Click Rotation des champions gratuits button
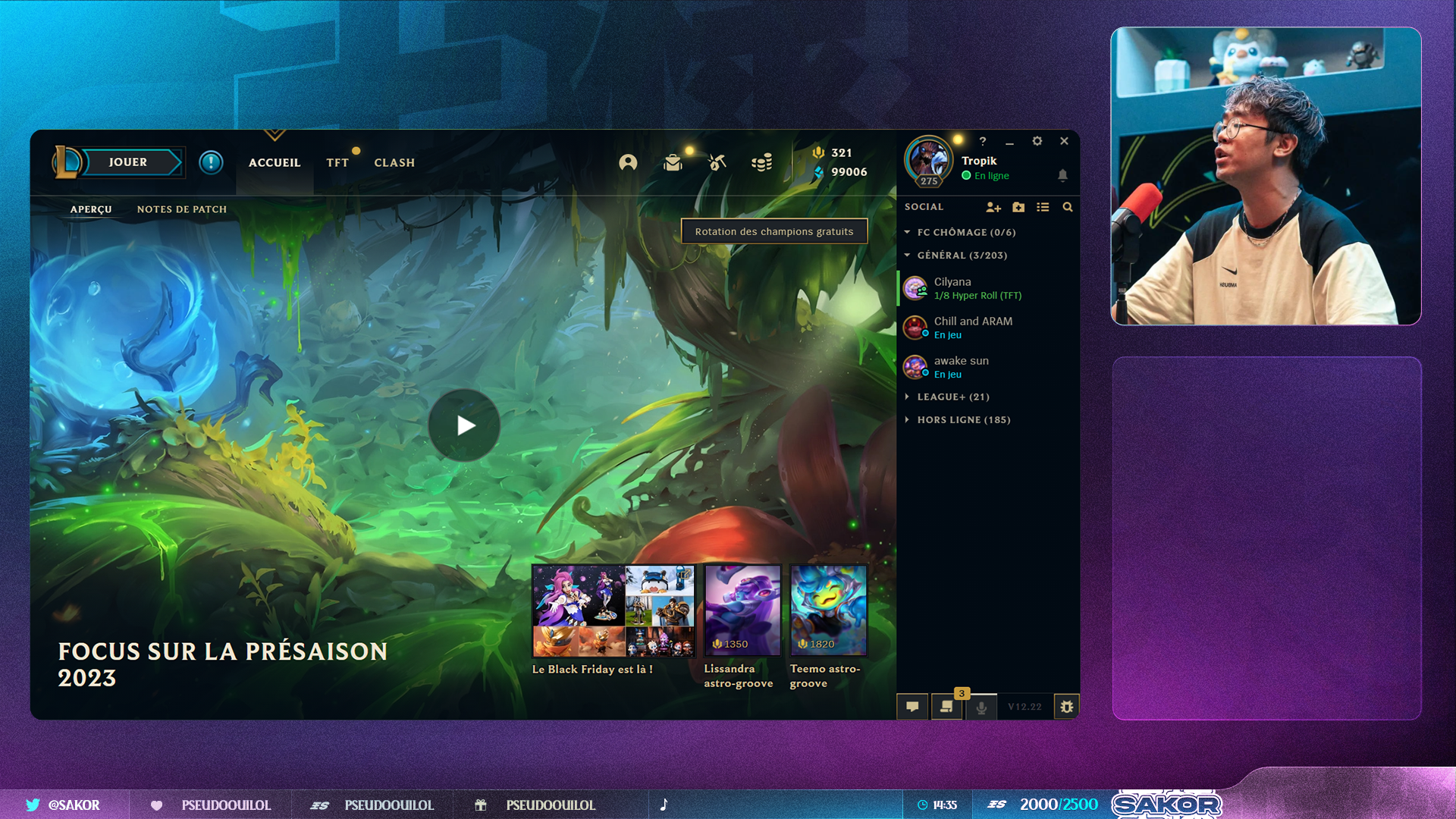The image size is (1456, 819). [774, 231]
